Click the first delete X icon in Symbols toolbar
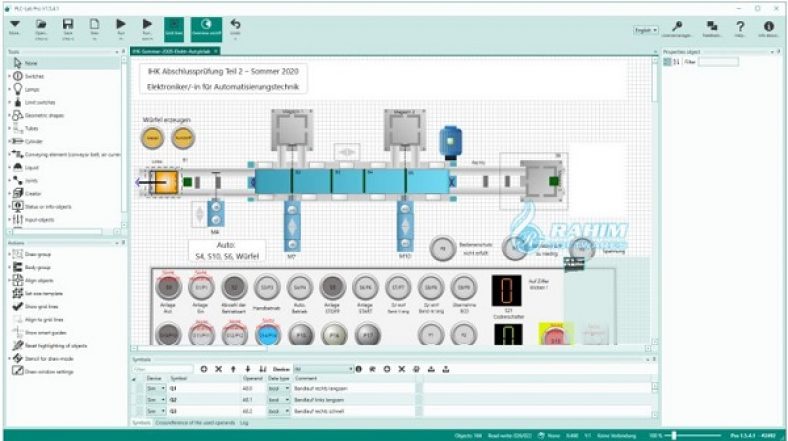 [219, 369]
